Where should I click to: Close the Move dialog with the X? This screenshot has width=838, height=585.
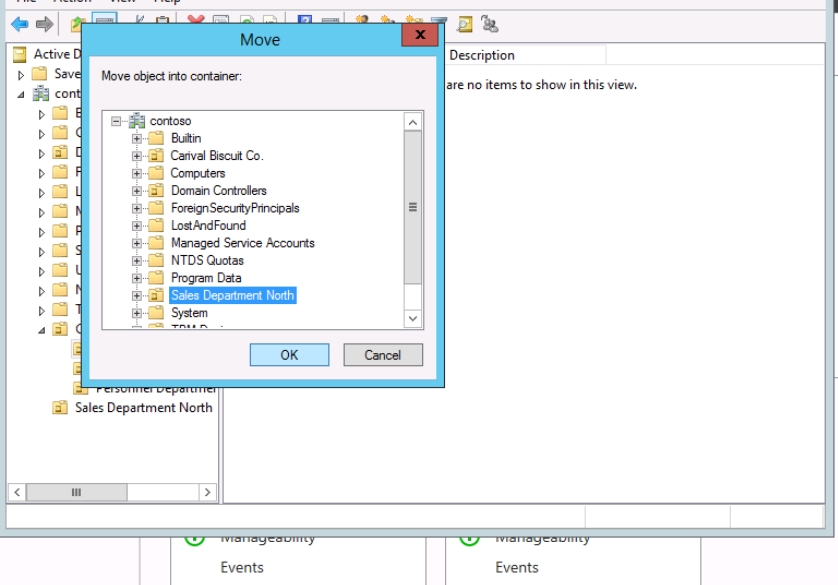coord(420,35)
